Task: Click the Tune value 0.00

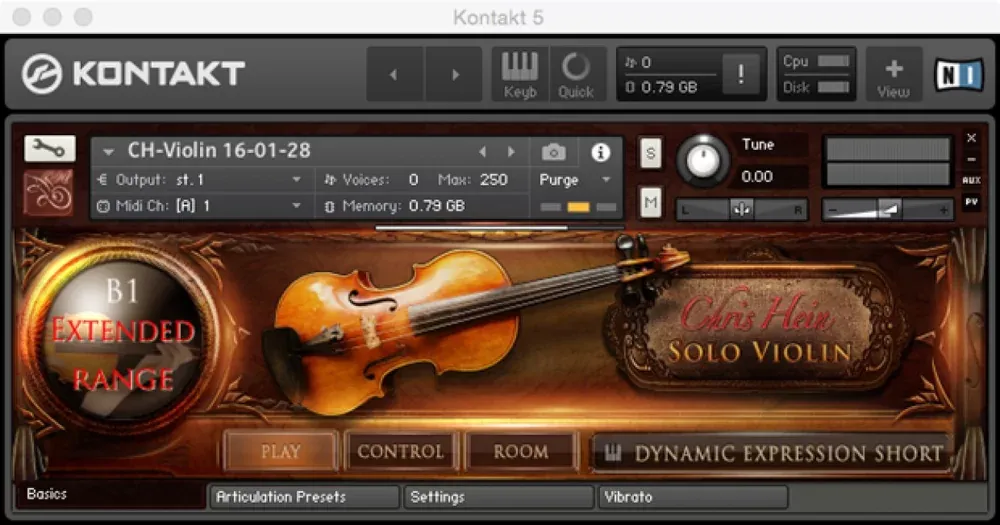Action: [757, 176]
